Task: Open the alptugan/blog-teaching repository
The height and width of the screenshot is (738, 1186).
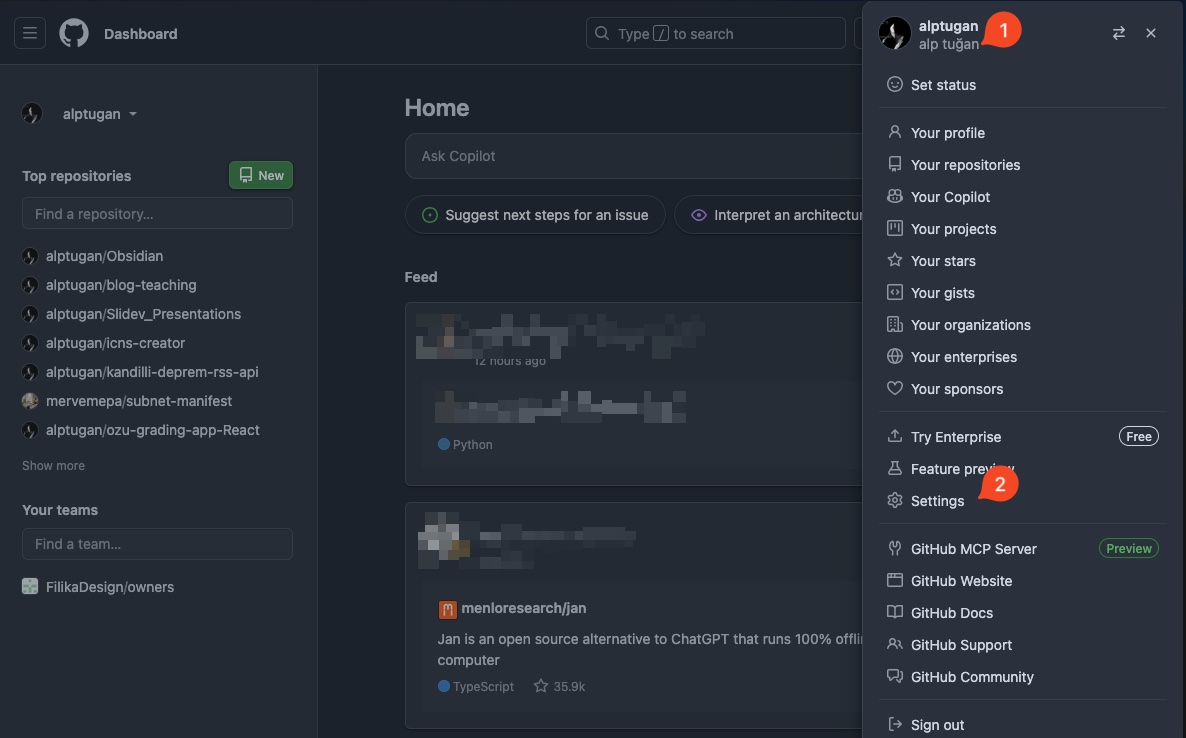Action: 121,284
